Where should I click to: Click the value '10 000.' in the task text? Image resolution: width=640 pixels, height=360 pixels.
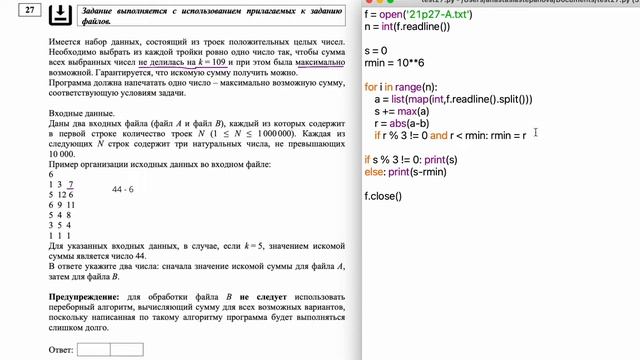coord(62,154)
